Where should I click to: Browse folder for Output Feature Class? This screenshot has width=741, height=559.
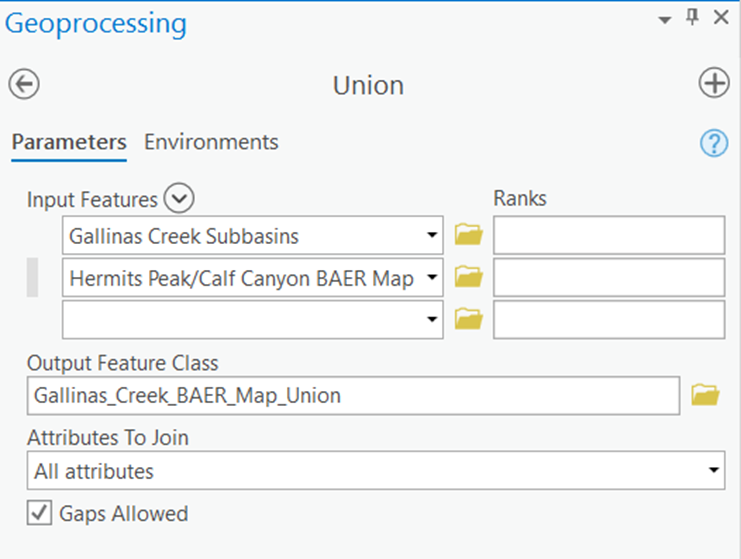705,396
